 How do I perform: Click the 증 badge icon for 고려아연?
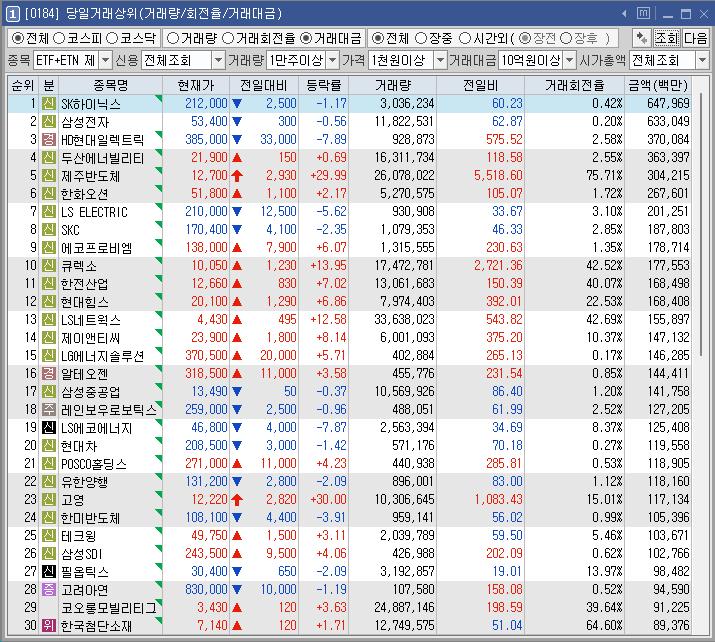tap(49, 590)
